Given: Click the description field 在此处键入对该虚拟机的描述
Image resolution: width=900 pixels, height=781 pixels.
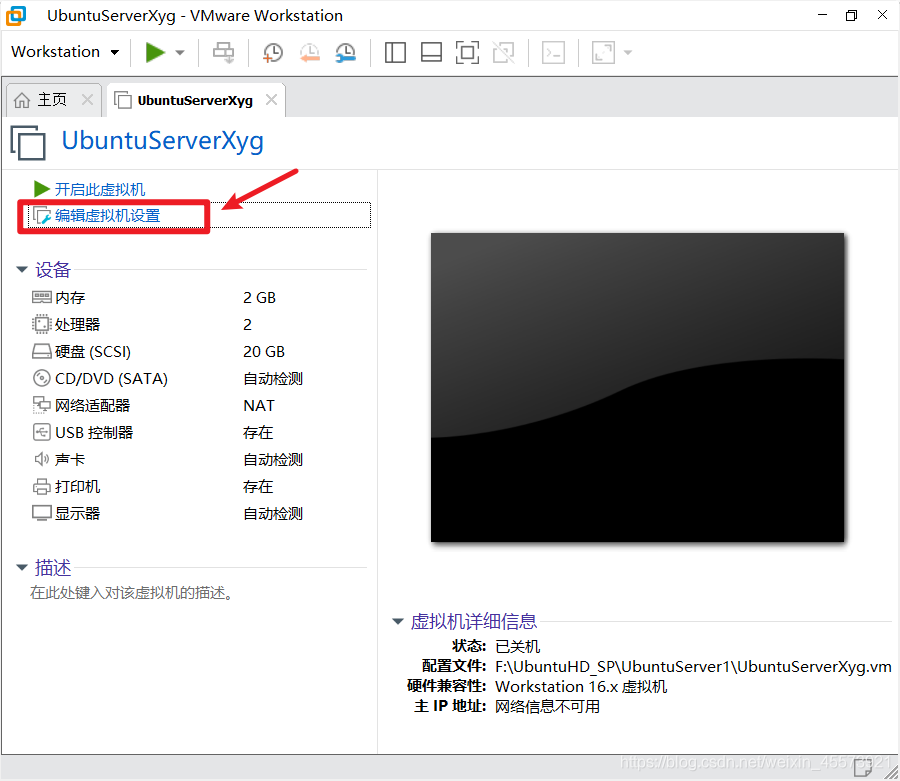Looking at the screenshot, I should 132,592.
